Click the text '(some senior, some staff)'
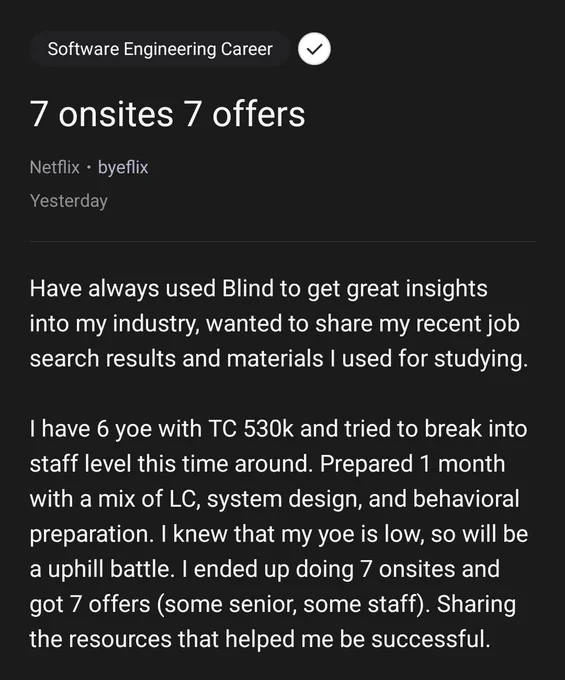This screenshot has width=565, height=680. coord(293,604)
